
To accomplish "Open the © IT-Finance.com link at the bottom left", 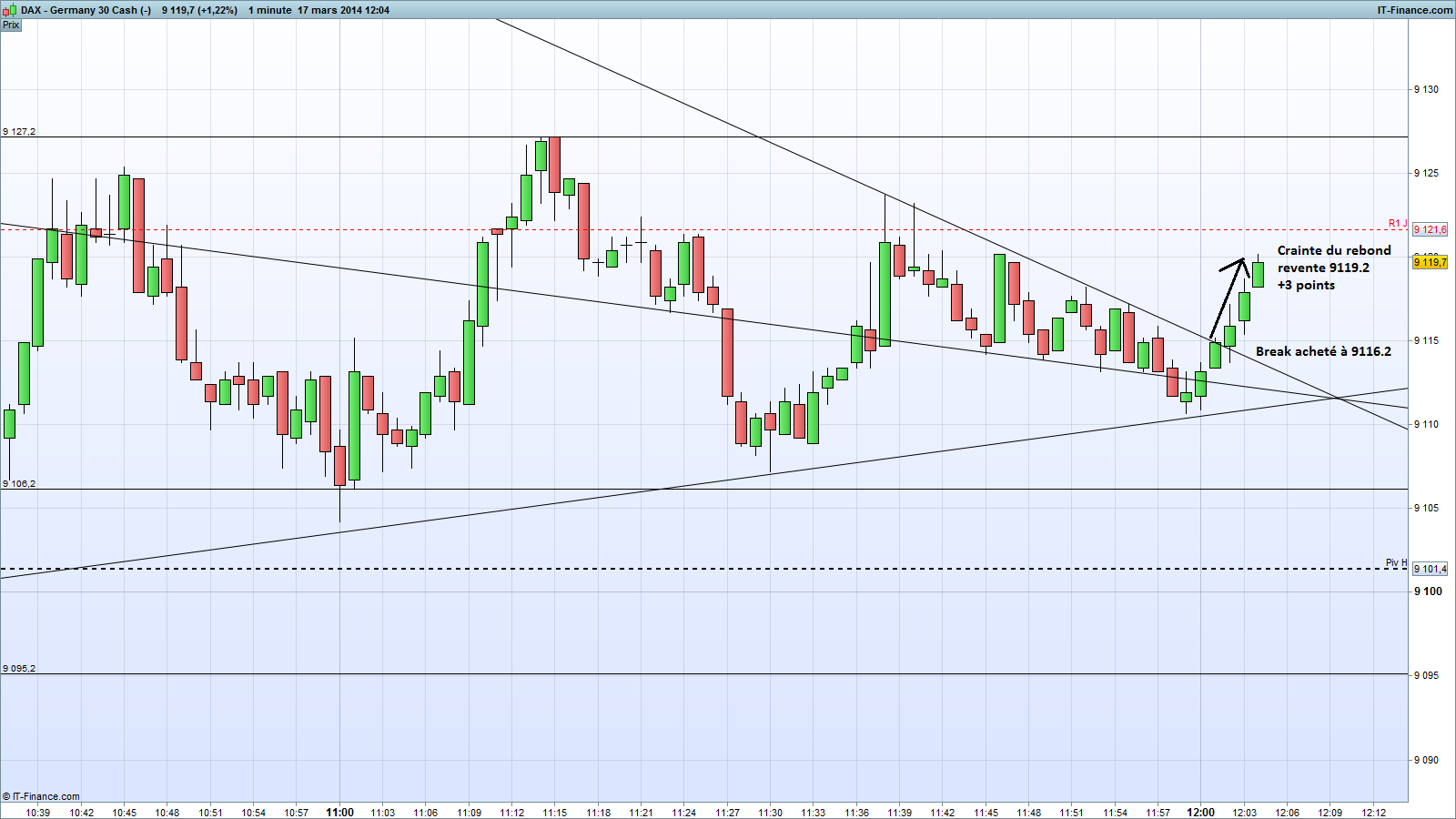I will [x=41, y=796].
